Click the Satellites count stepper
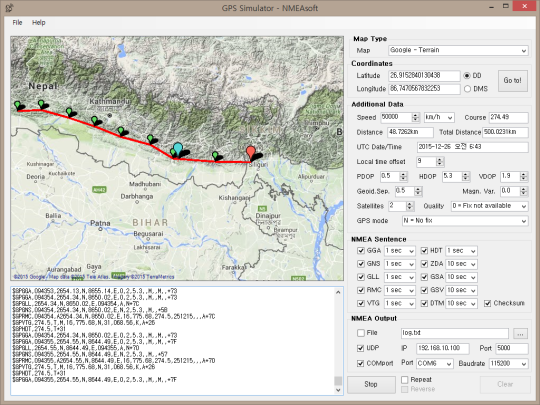The height and width of the screenshot is (405, 540). [409, 206]
